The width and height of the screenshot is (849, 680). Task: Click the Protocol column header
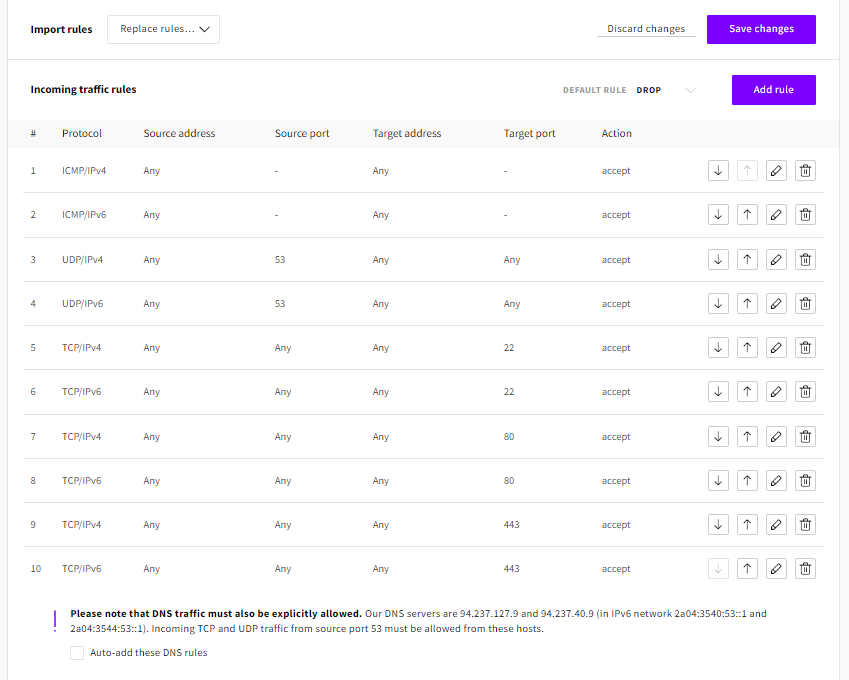coord(82,133)
